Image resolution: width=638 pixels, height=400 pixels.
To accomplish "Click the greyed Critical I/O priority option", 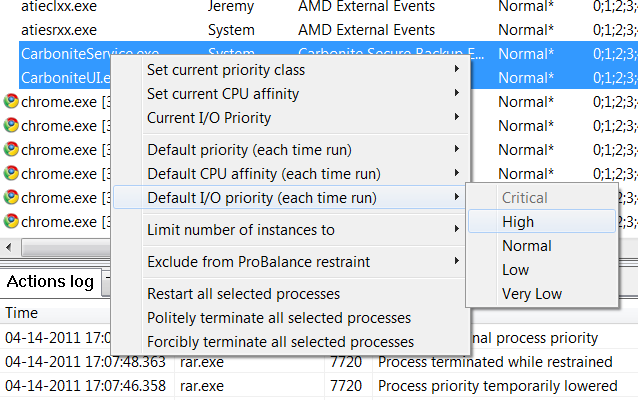I will (x=542, y=198).
